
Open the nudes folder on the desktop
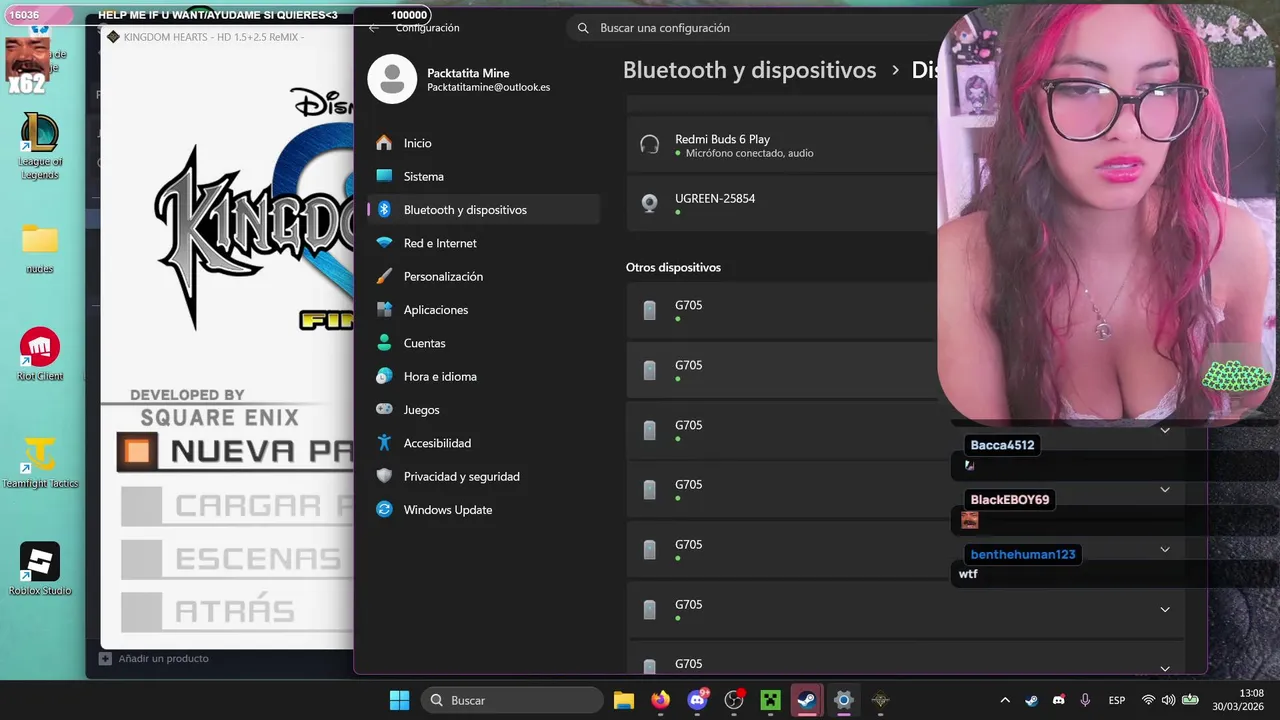(40, 248)
